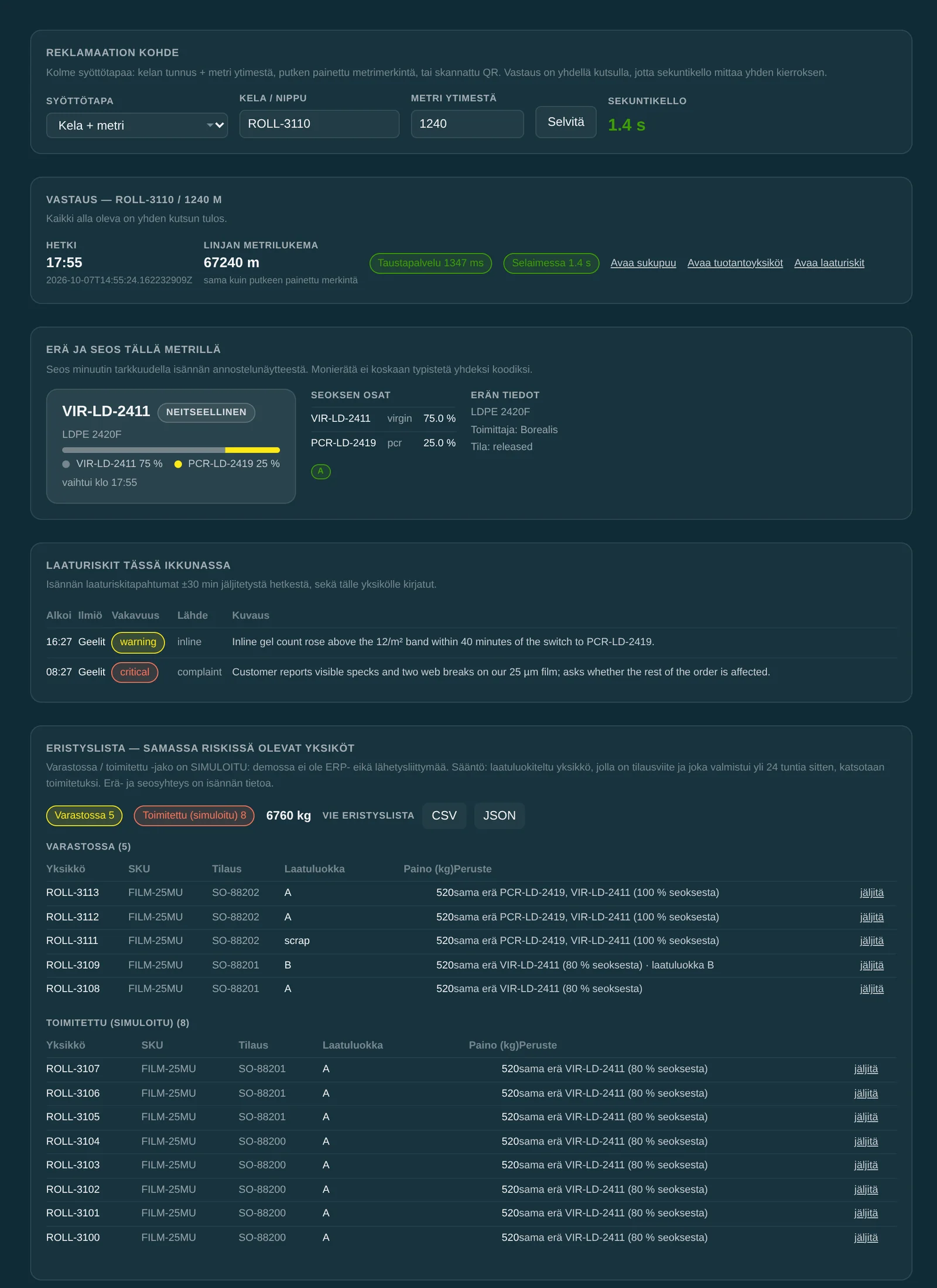Click the green A grade badge
Viewport: 937px width, 1288px height.
(320, 471)
